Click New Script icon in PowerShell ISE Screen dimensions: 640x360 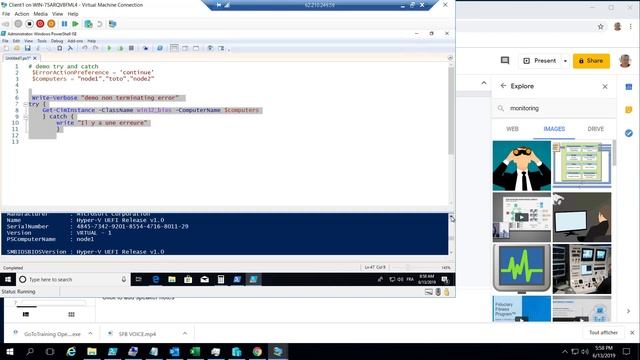click(x=6, y=48)
